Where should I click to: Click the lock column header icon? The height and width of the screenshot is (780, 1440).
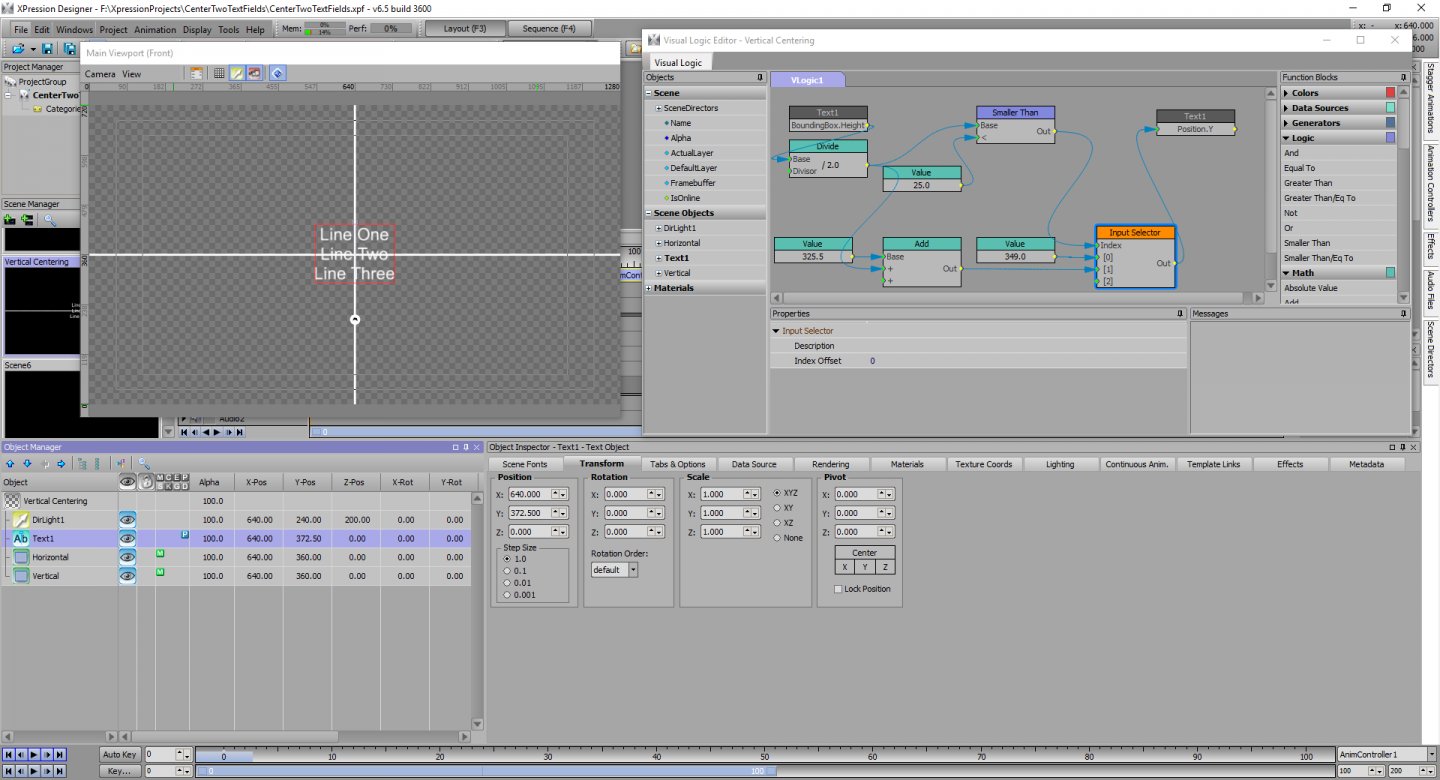tap(147, 482)
